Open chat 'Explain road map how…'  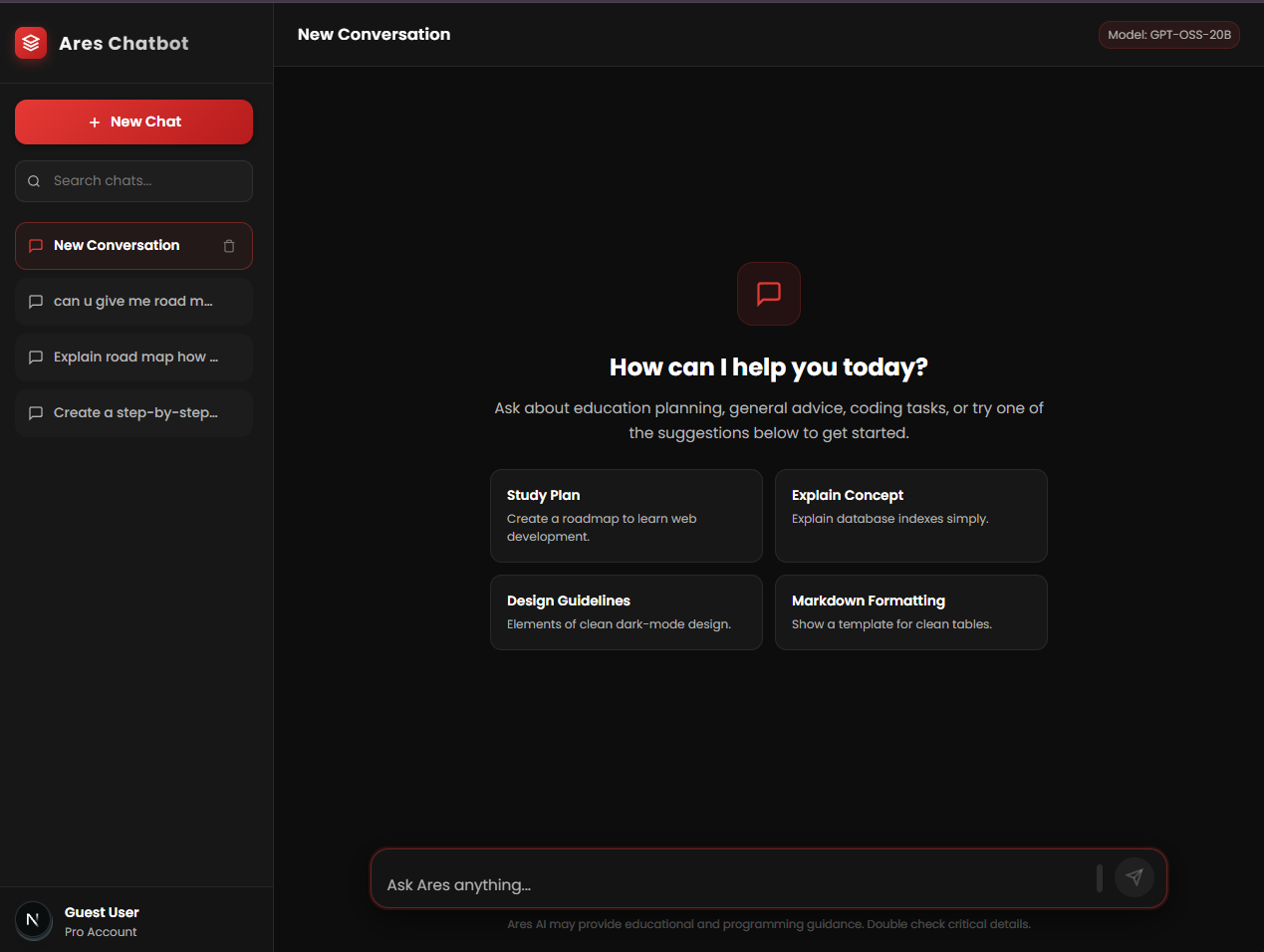(133, 357)
